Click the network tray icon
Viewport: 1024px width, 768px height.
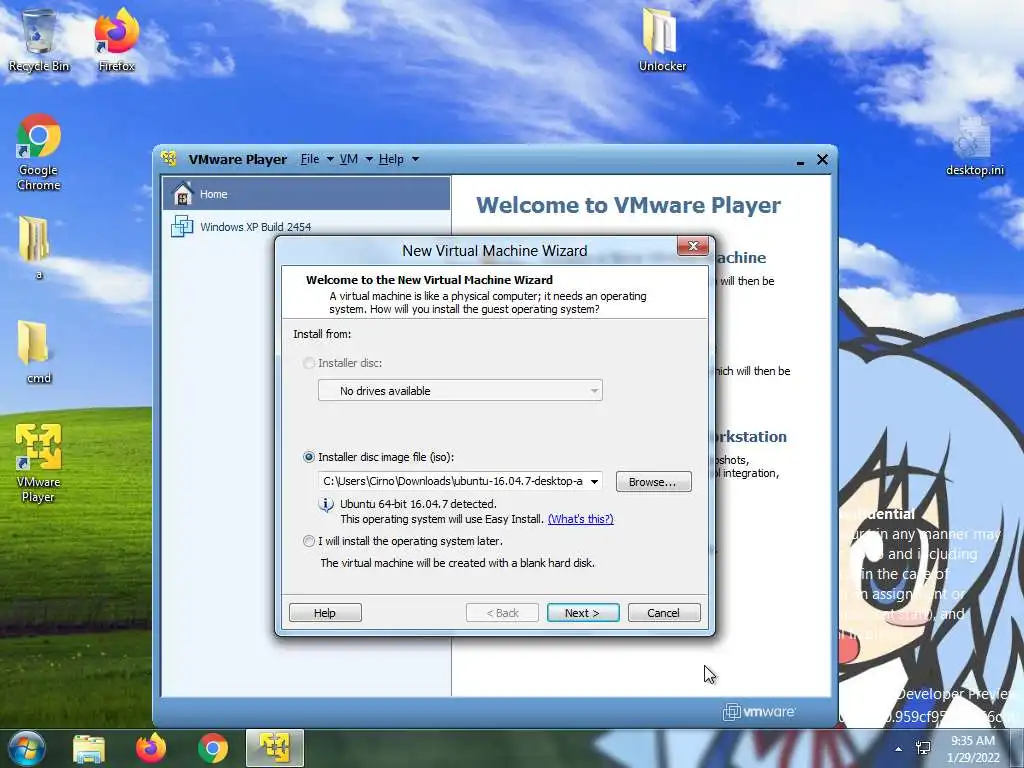(x=923, y=748)
